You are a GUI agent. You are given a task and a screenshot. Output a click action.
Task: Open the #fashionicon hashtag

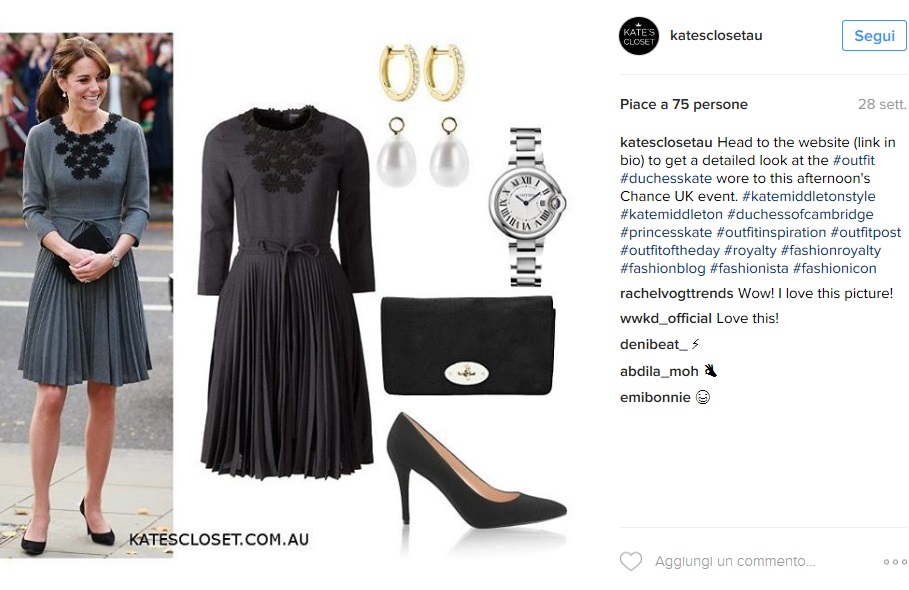pyautogui.click(x=834, y=268)
